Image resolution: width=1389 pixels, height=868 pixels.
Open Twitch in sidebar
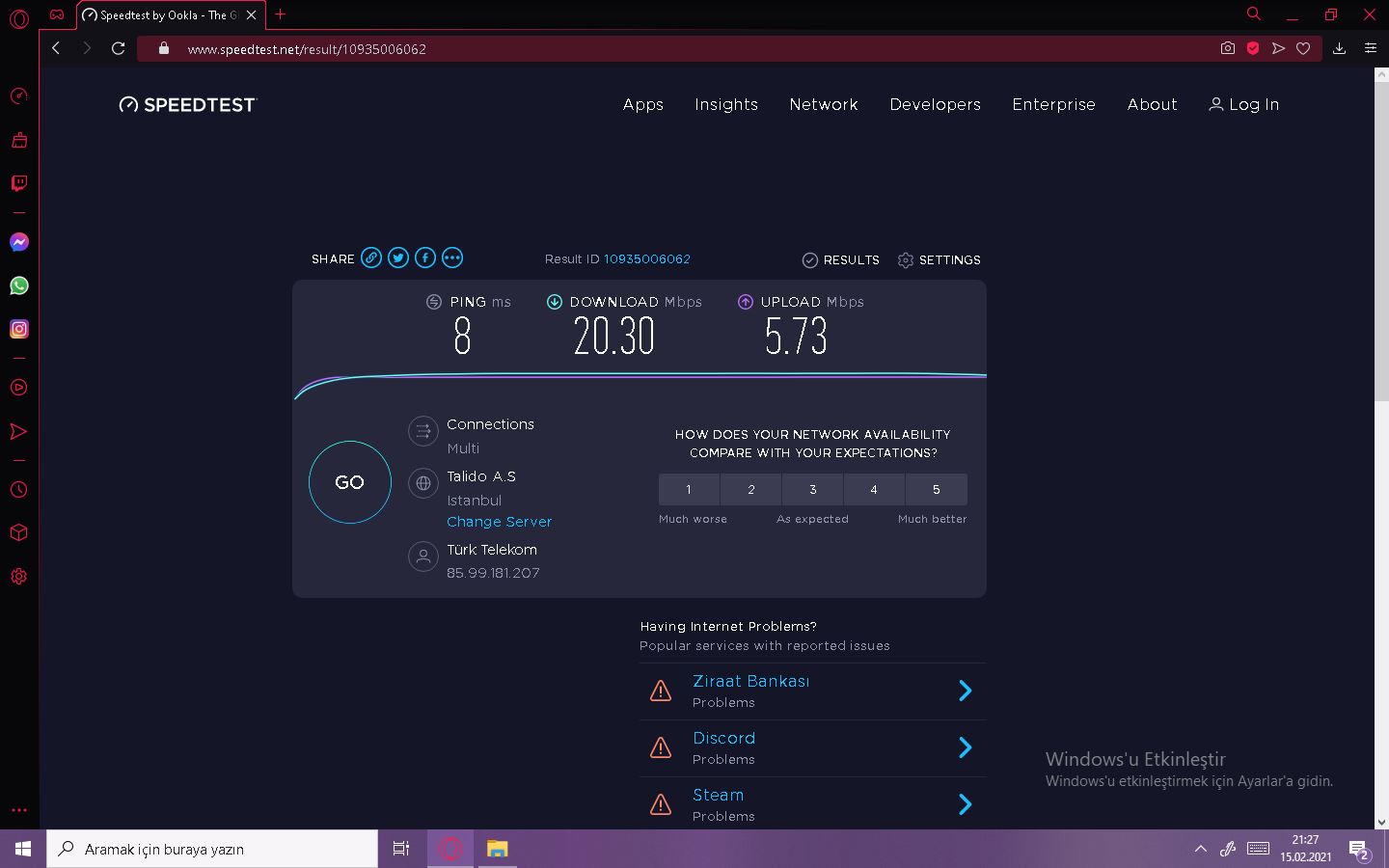[18, 183]
